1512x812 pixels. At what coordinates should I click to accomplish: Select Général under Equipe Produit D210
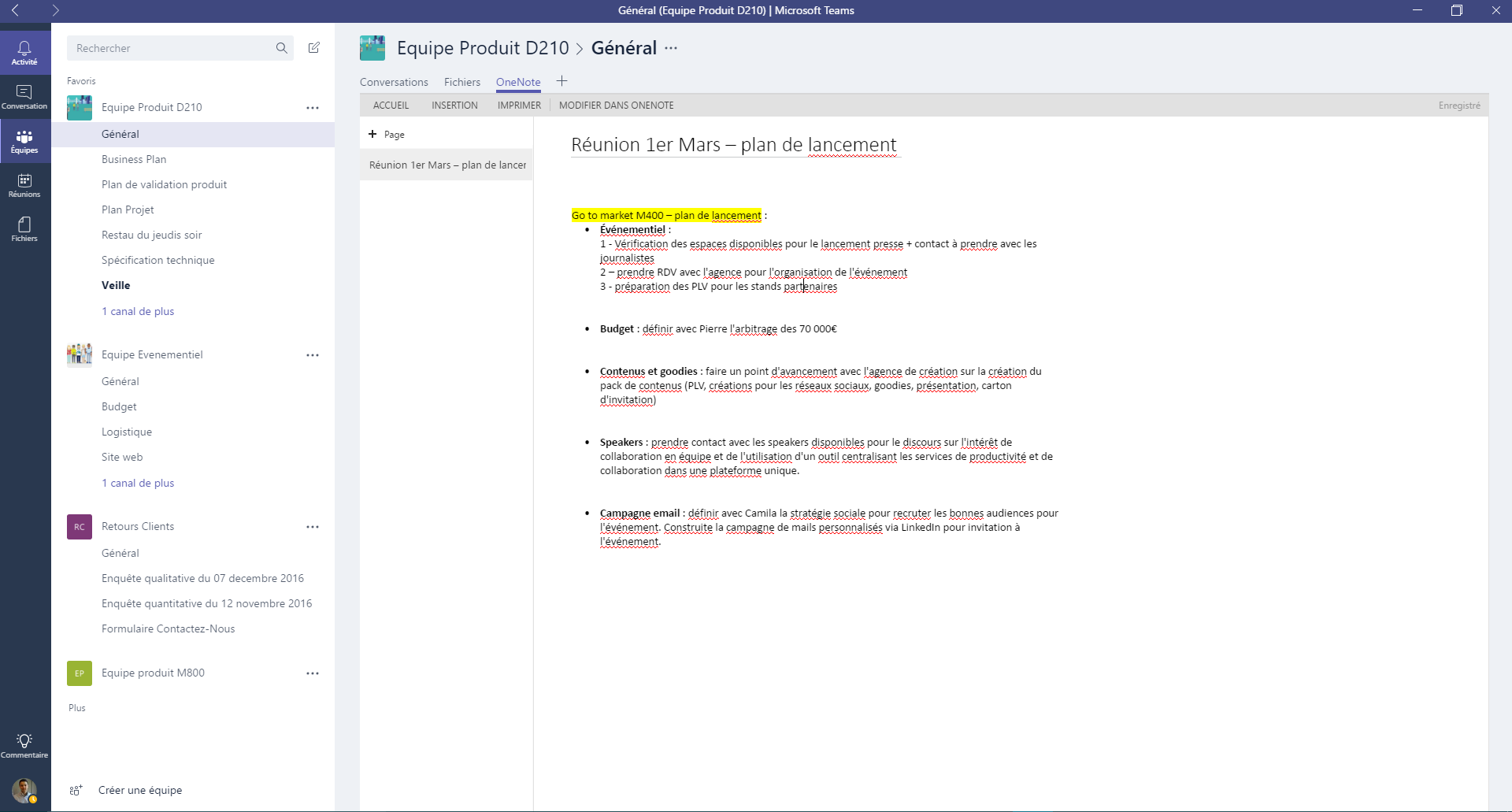(x=193, y=134)
